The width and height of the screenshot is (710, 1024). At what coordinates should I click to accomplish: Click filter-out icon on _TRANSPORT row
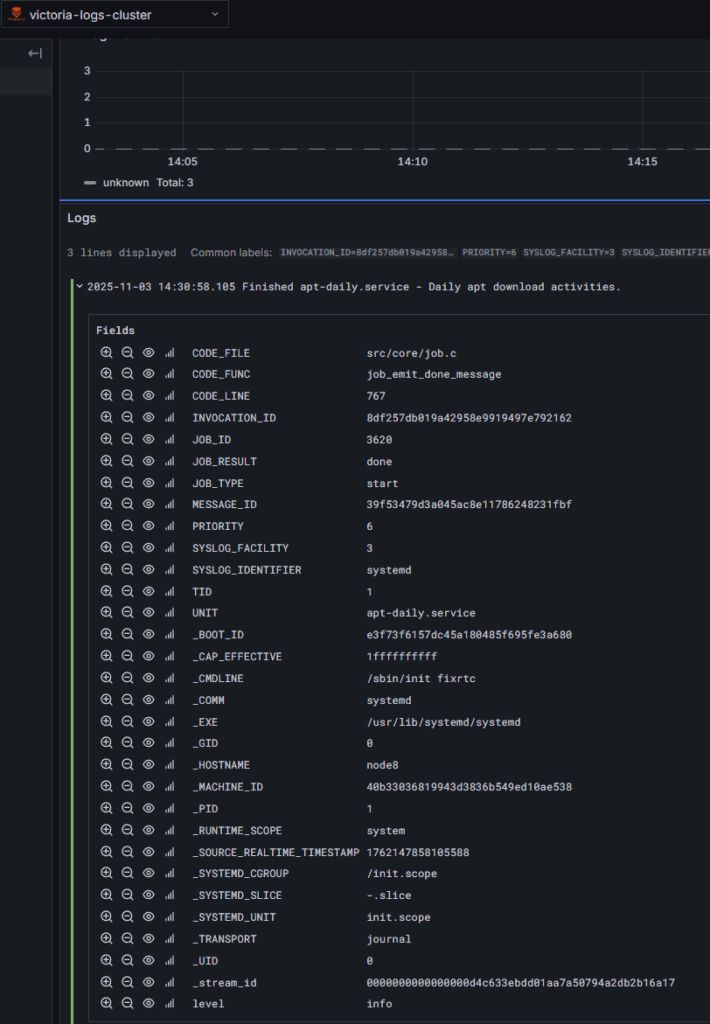coord(127,939)
